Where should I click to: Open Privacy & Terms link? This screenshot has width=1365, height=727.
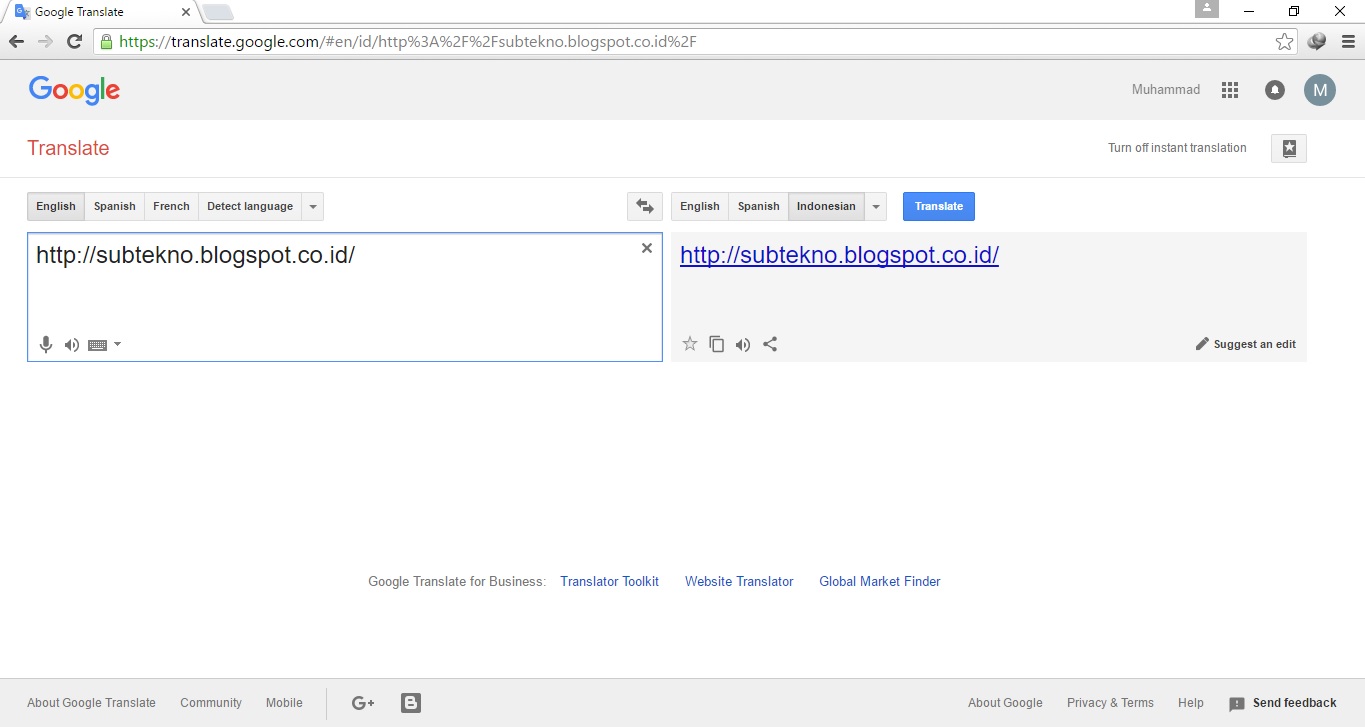pyautogui.click(x=1110, y=703)
